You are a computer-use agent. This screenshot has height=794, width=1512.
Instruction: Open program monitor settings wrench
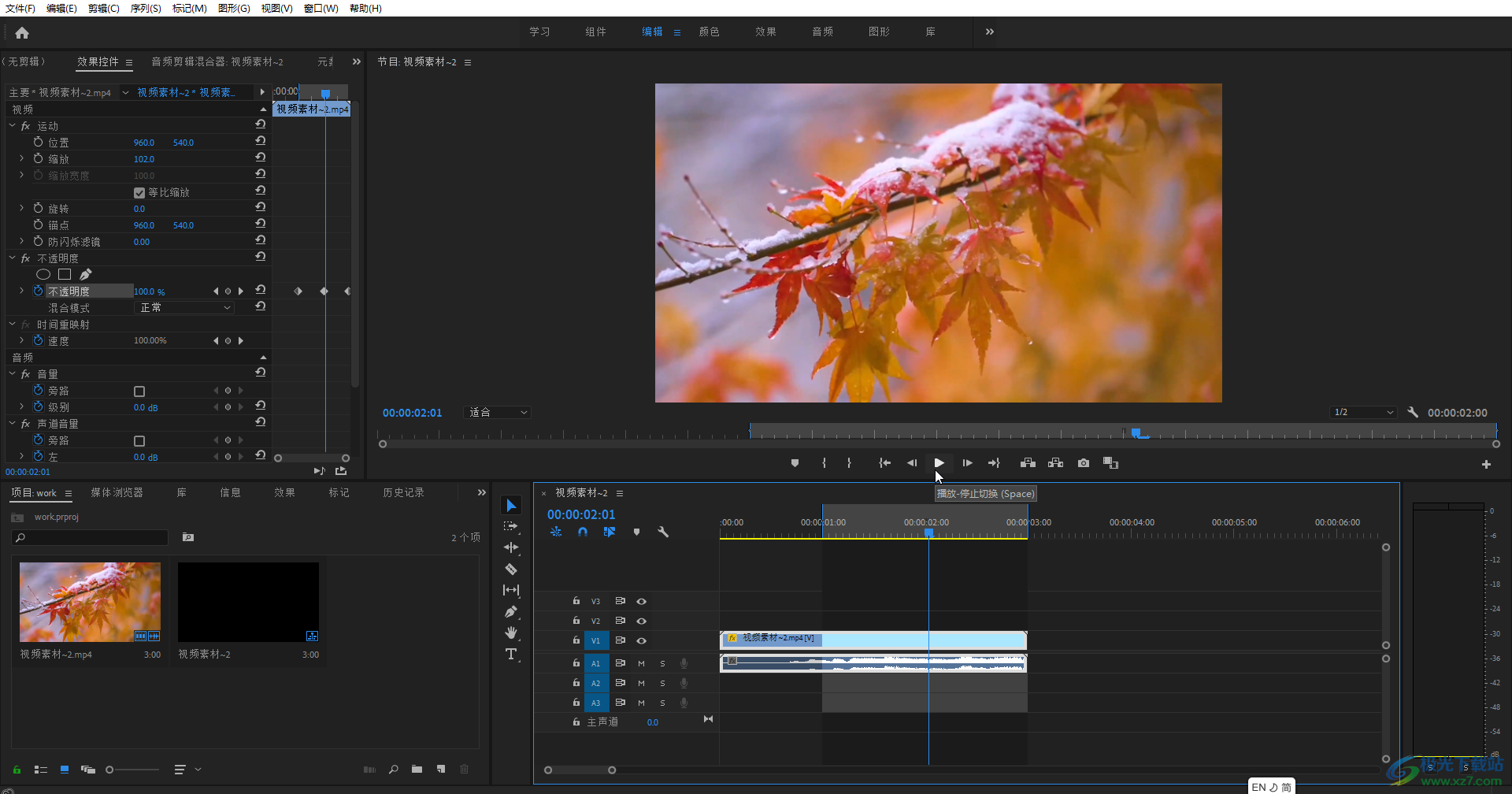click(x=1413, y=412)
